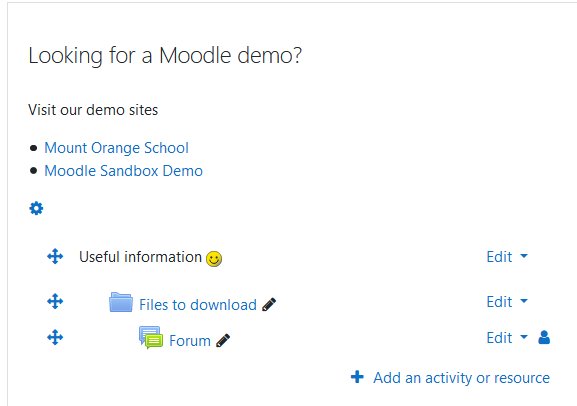The height and width of the screenshot is (406, 577).
Task: Click the Files to download folder icon
Action: coord(121,302)
